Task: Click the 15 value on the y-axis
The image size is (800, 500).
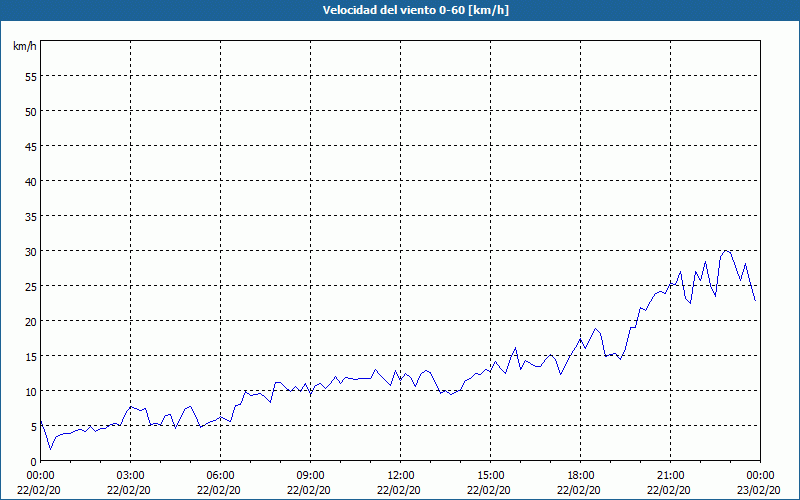Action: coord(31,357)
